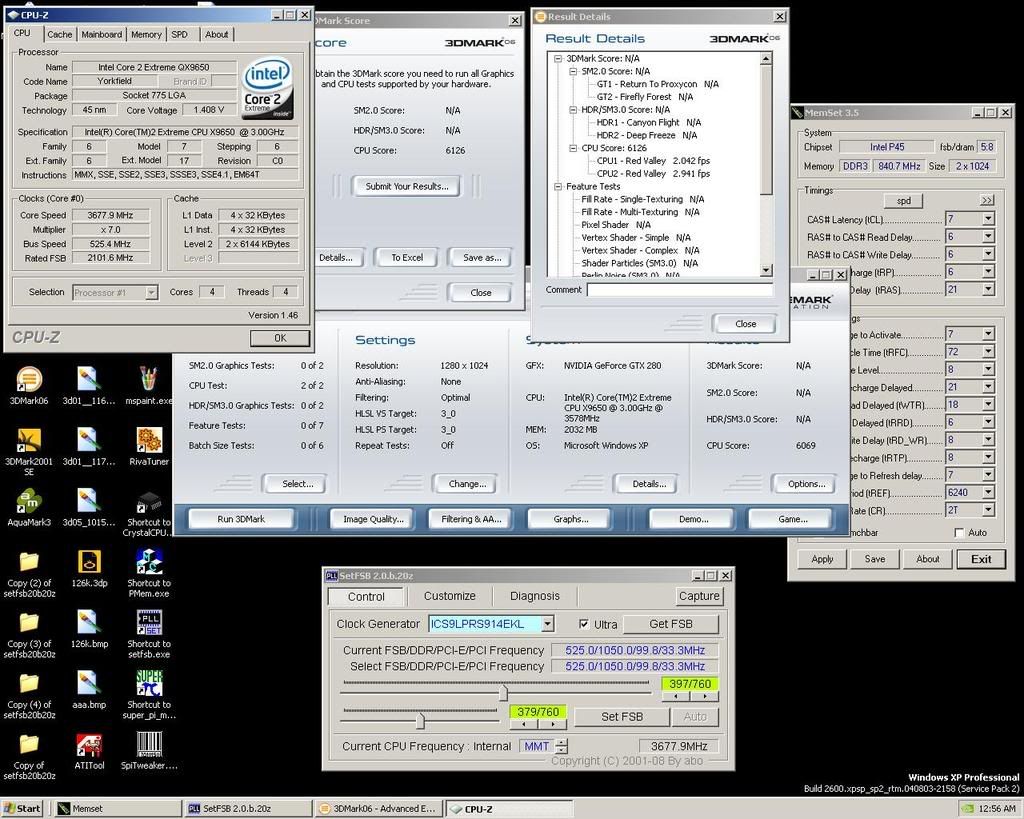
Task: Click the lower 379/760 slider thumb
Action: [x=420, y=720]
